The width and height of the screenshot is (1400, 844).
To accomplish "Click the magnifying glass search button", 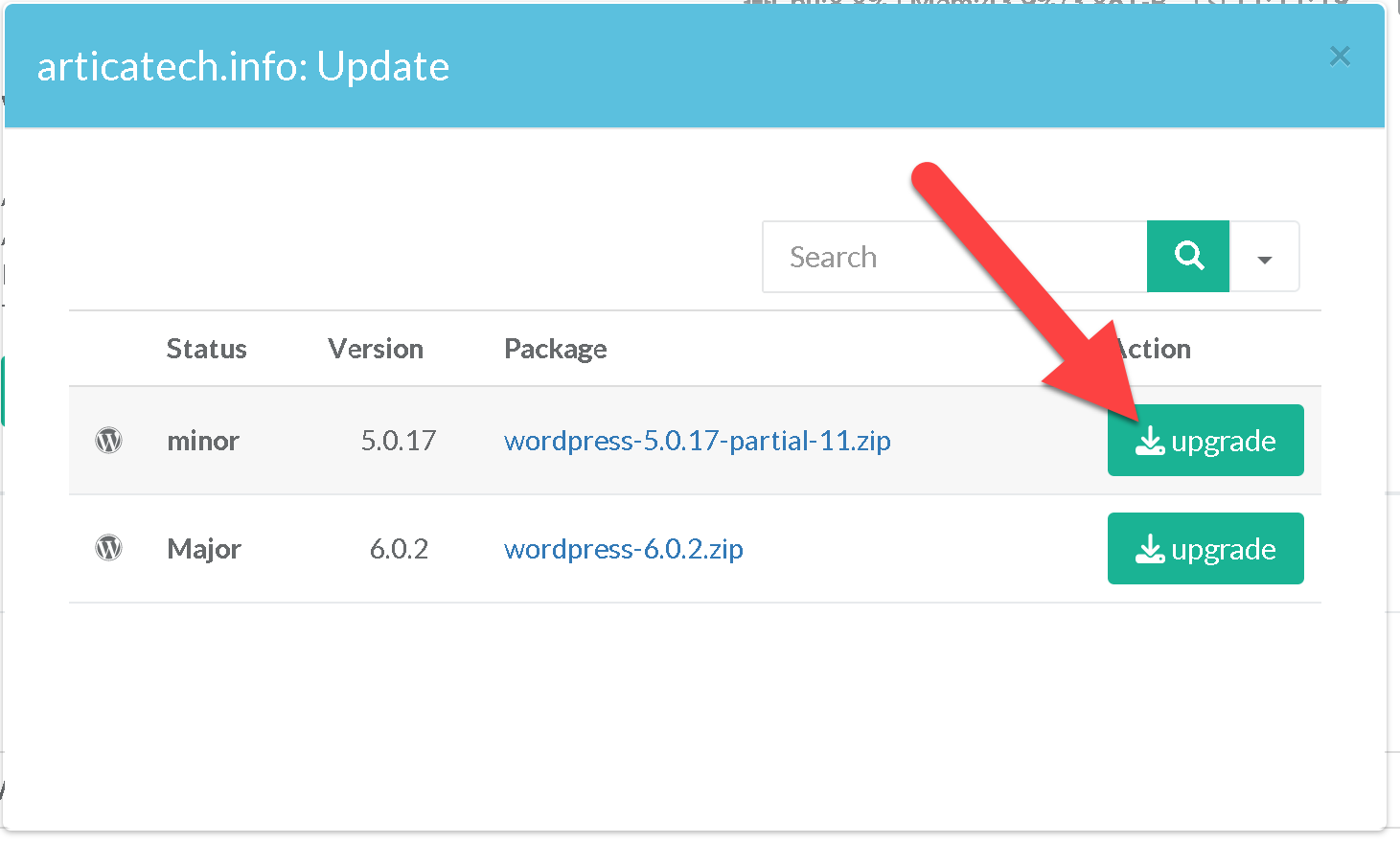I will click(x=1188, y=257).
